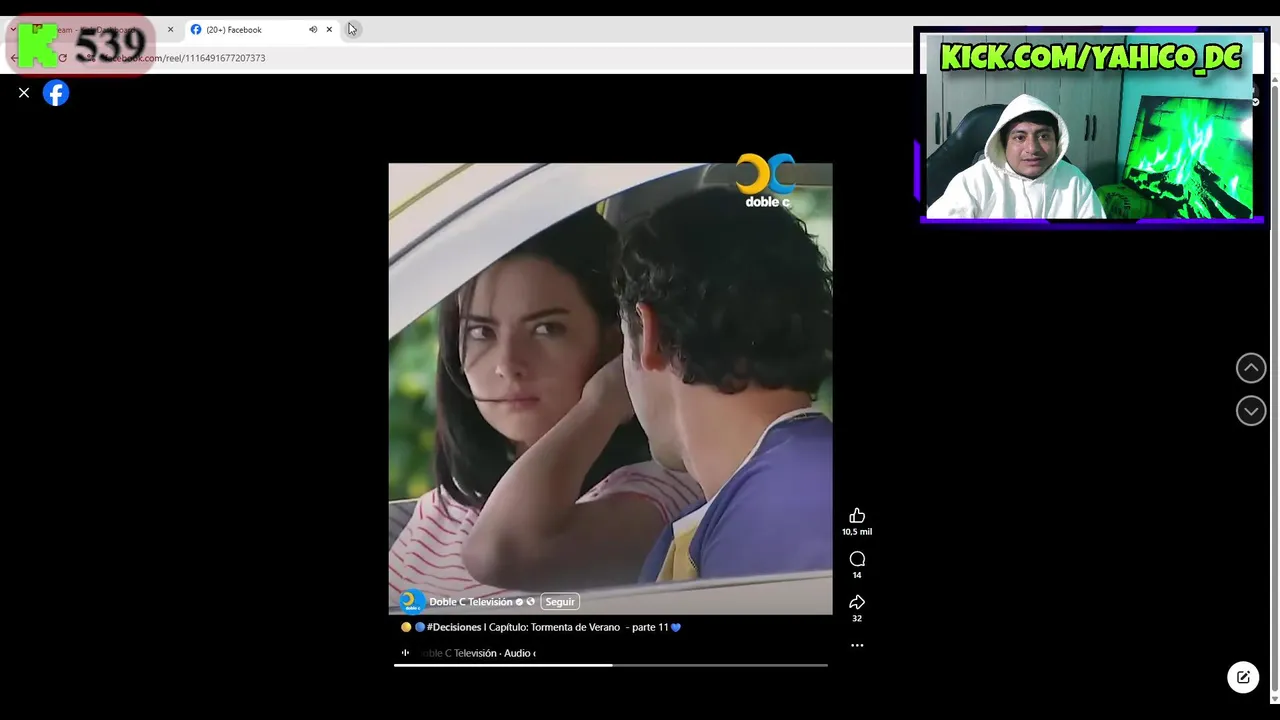Click the audio waveform icon
Screen dimensions: 1280x720
click(405, 653)
